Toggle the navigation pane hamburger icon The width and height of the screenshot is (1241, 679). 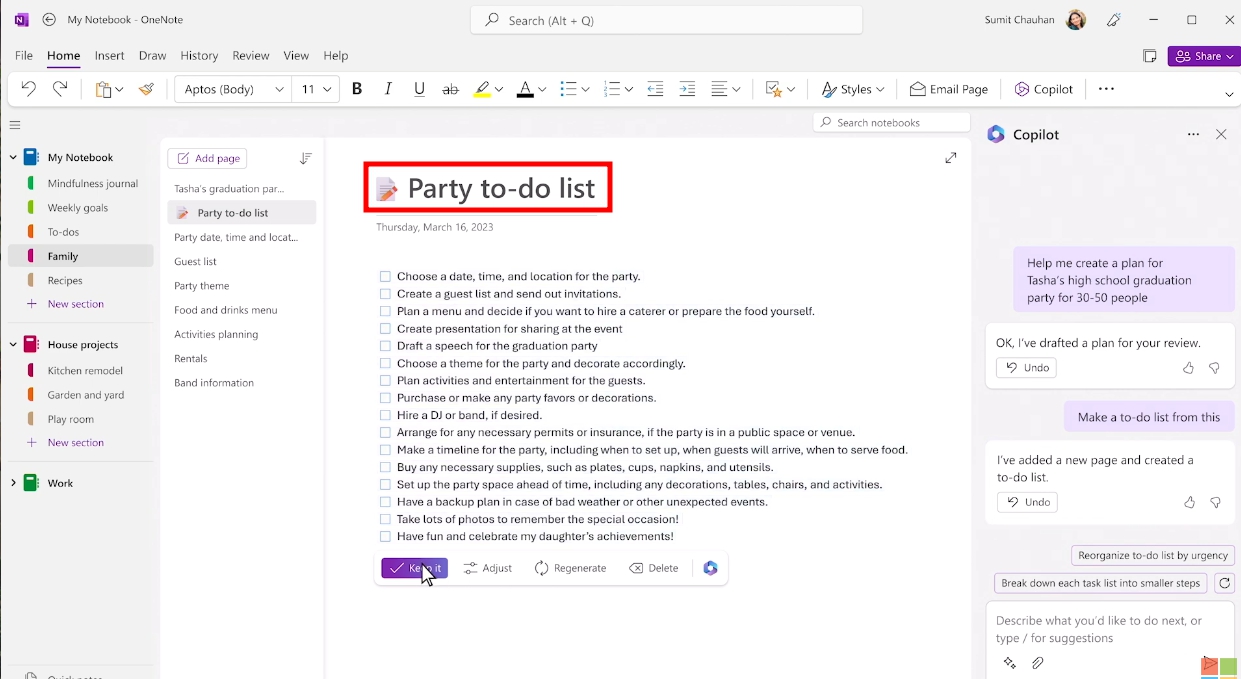coord(14,125)
